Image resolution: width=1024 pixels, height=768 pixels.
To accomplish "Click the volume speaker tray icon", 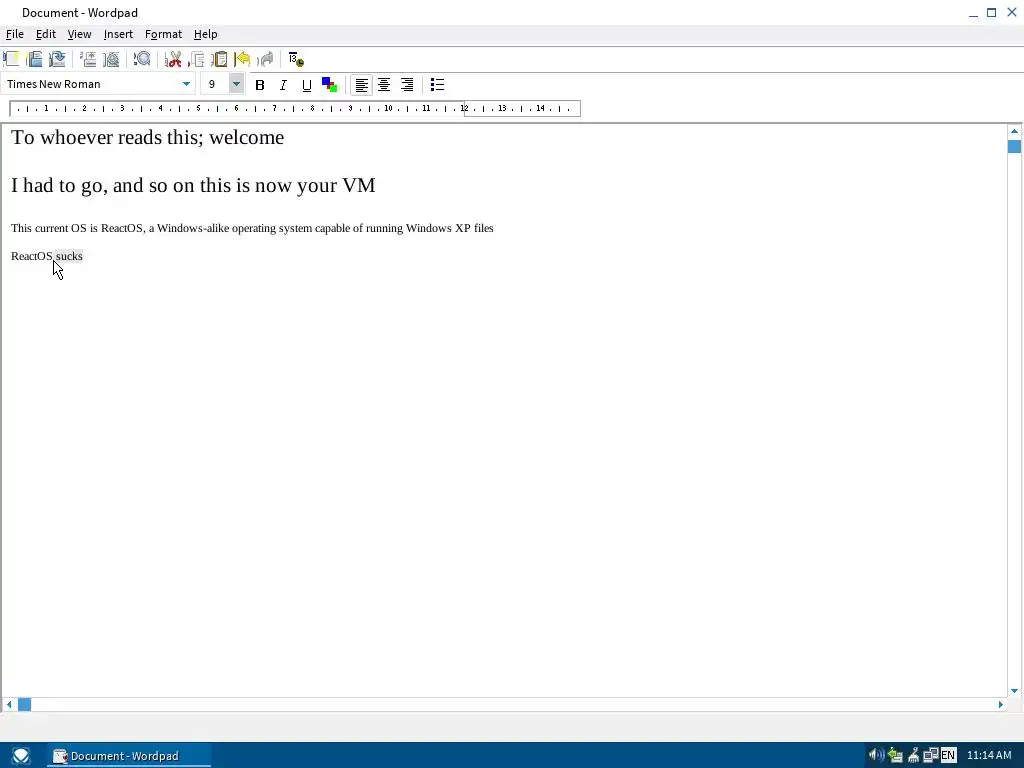I will coord(876,756).
